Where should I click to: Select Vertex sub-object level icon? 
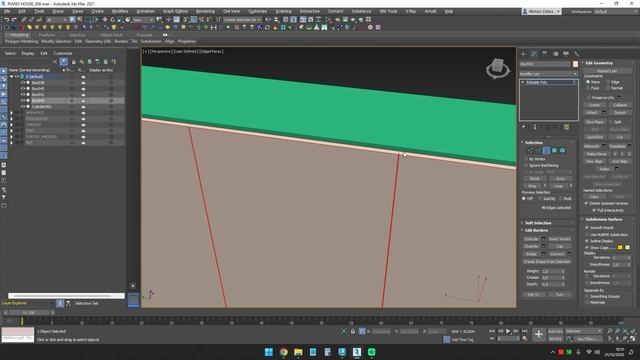(x=531, y=151)
